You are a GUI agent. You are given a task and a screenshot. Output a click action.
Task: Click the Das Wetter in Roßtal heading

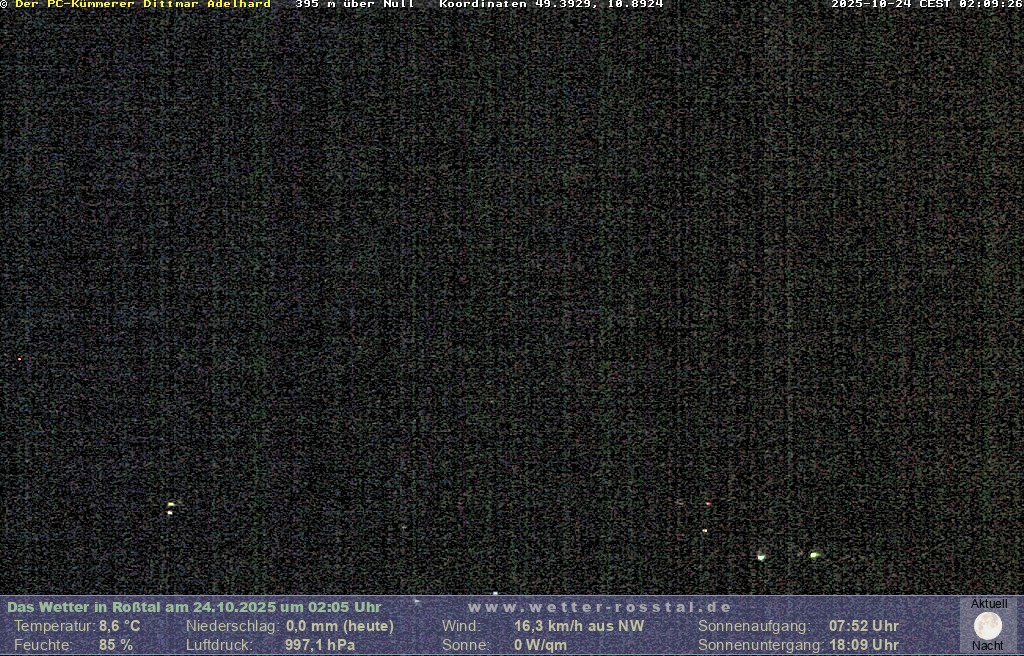pos(194,607)
